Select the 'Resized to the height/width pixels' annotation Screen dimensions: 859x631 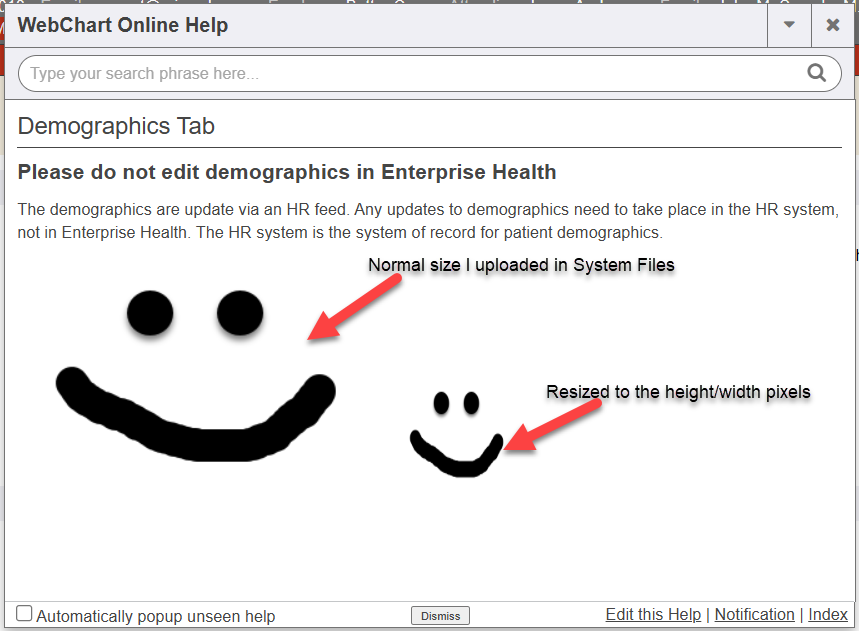tap(677, 391)
